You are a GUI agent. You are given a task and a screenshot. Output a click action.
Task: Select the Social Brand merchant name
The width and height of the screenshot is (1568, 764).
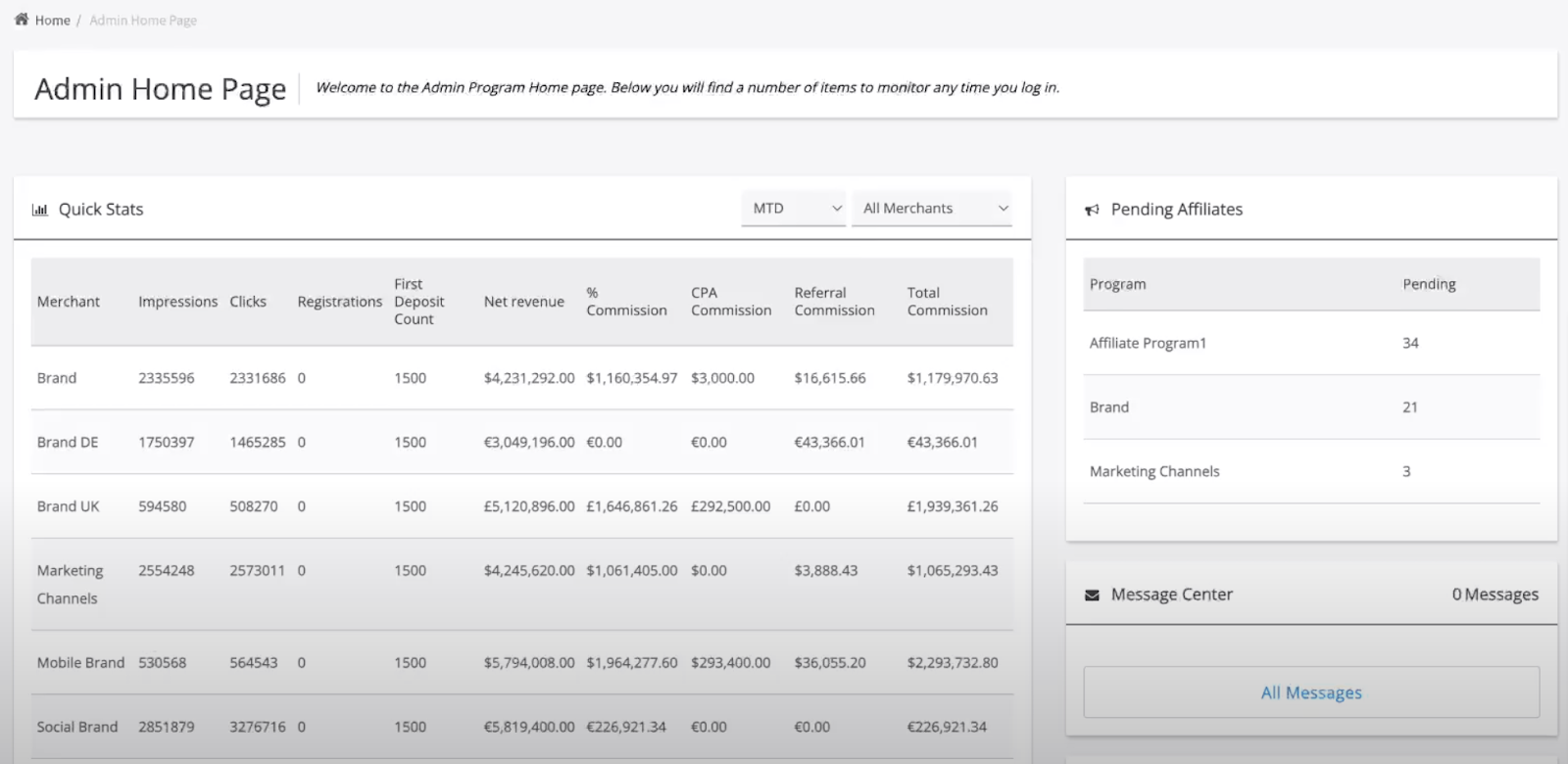click(77, 727)
